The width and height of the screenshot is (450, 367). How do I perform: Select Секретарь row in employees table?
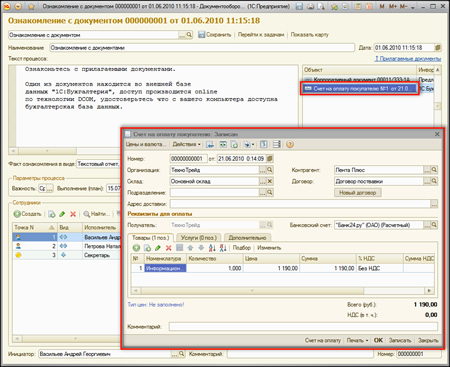pos(67,255)
